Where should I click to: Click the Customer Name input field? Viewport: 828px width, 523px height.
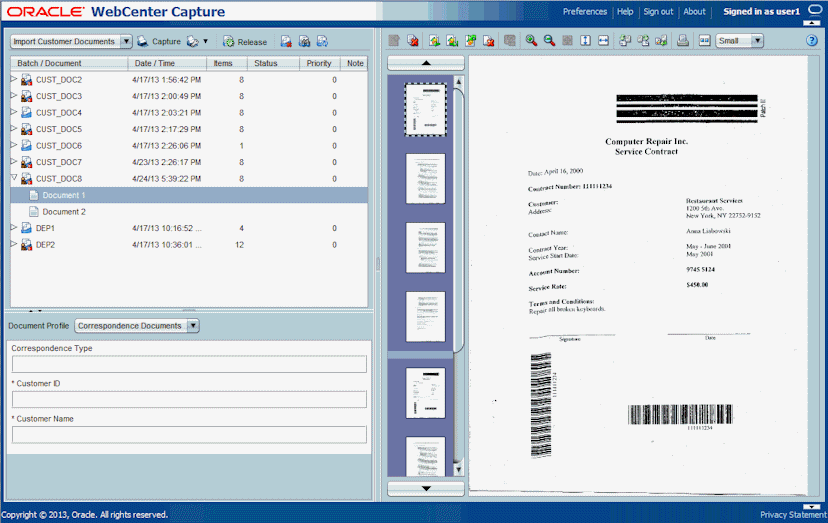(189, 434)
